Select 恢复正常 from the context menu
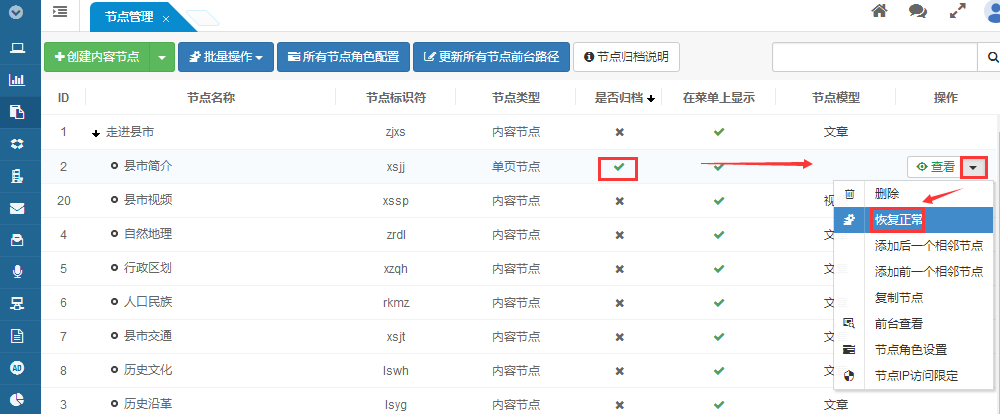The height and width of the screenshot is (414, 1000). (x=899, y=220)
